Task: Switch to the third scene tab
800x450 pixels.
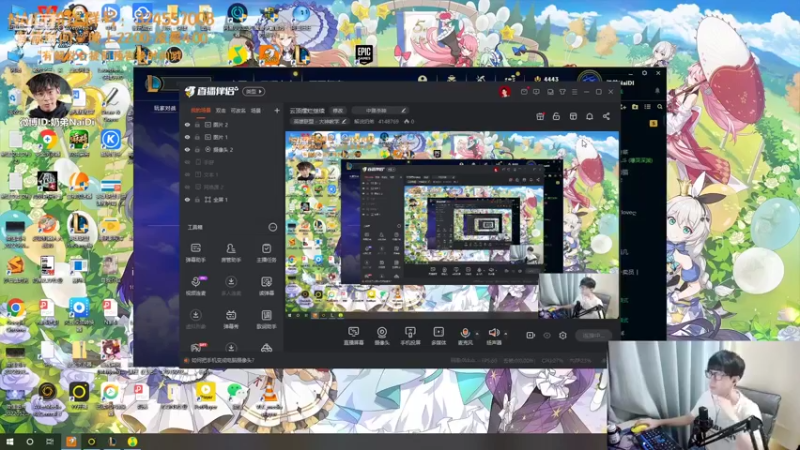Action: 238,110
